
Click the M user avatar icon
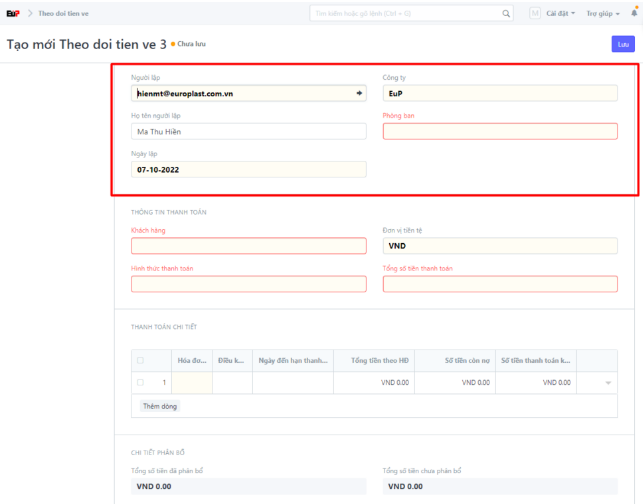[x=534, y=14]
